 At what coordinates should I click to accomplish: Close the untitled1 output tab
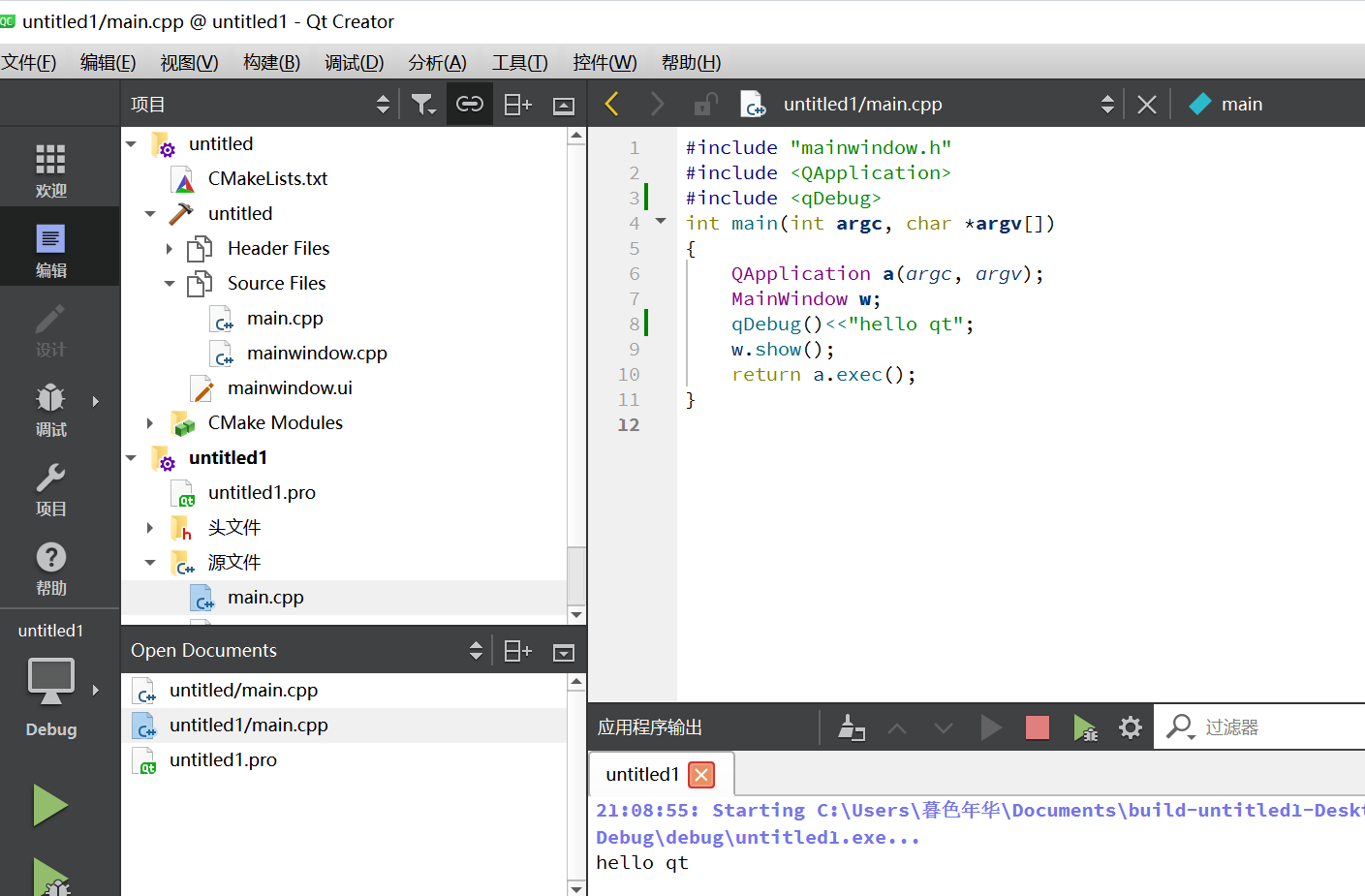pos(701,774)
